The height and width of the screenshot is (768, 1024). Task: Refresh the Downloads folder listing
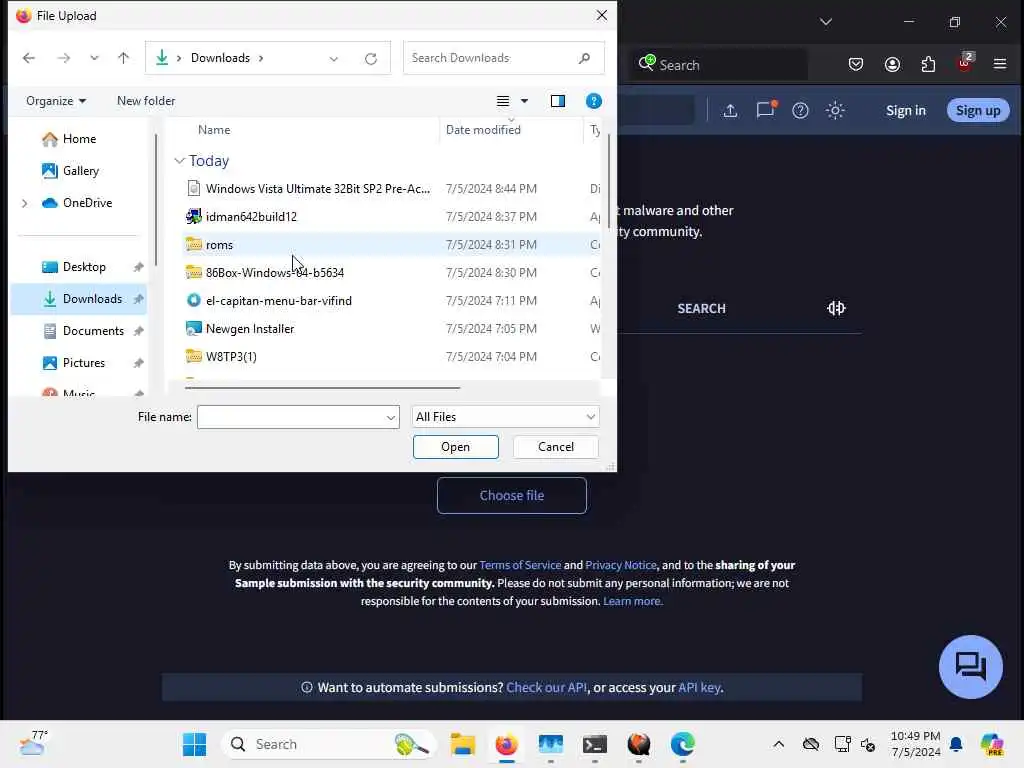point(371,59)
